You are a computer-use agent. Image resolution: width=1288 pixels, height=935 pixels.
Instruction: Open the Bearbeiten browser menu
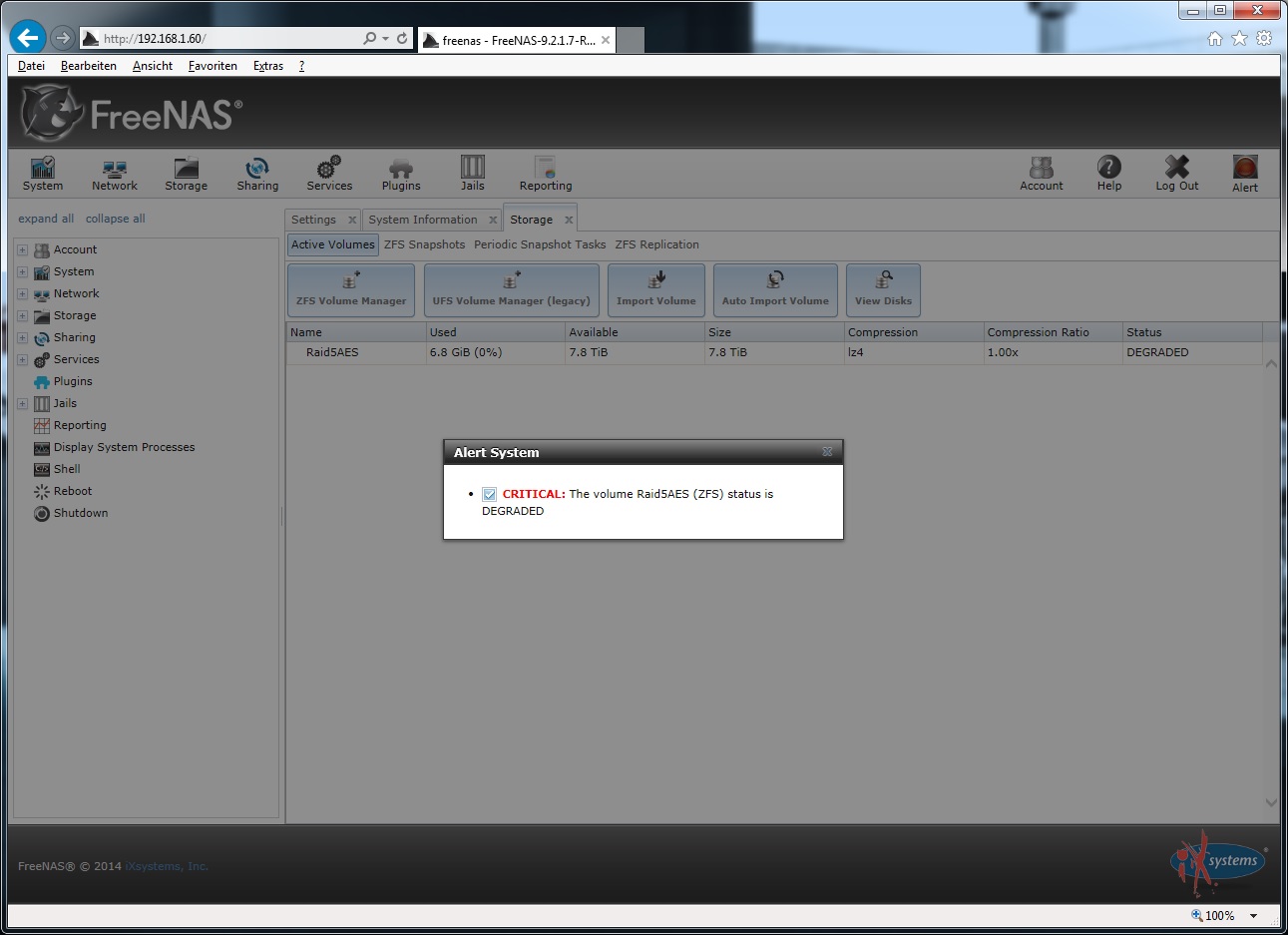[89, 66]
